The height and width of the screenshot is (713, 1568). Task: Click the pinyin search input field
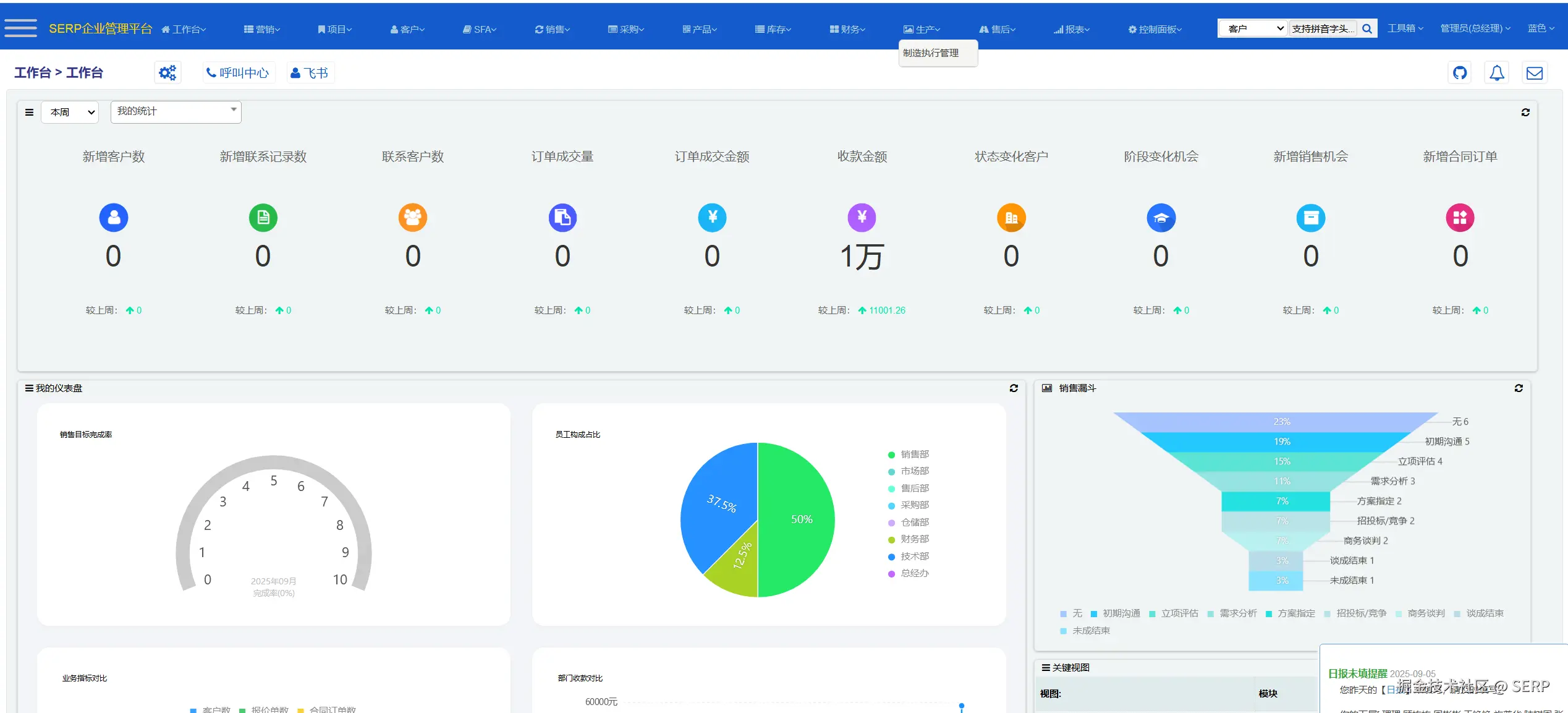tap(1322, 28)
